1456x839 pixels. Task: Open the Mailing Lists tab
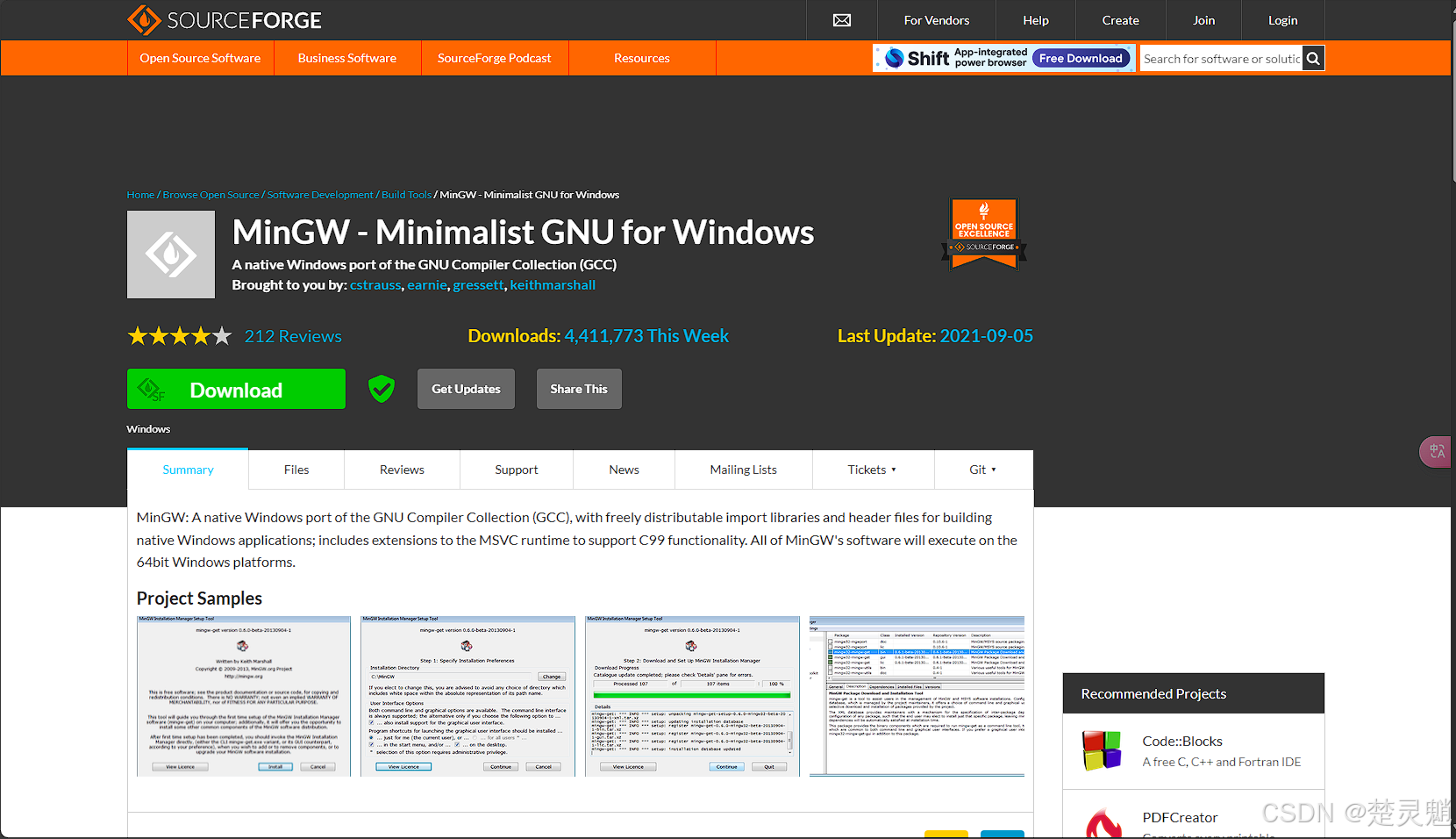(x=744, y=470)
